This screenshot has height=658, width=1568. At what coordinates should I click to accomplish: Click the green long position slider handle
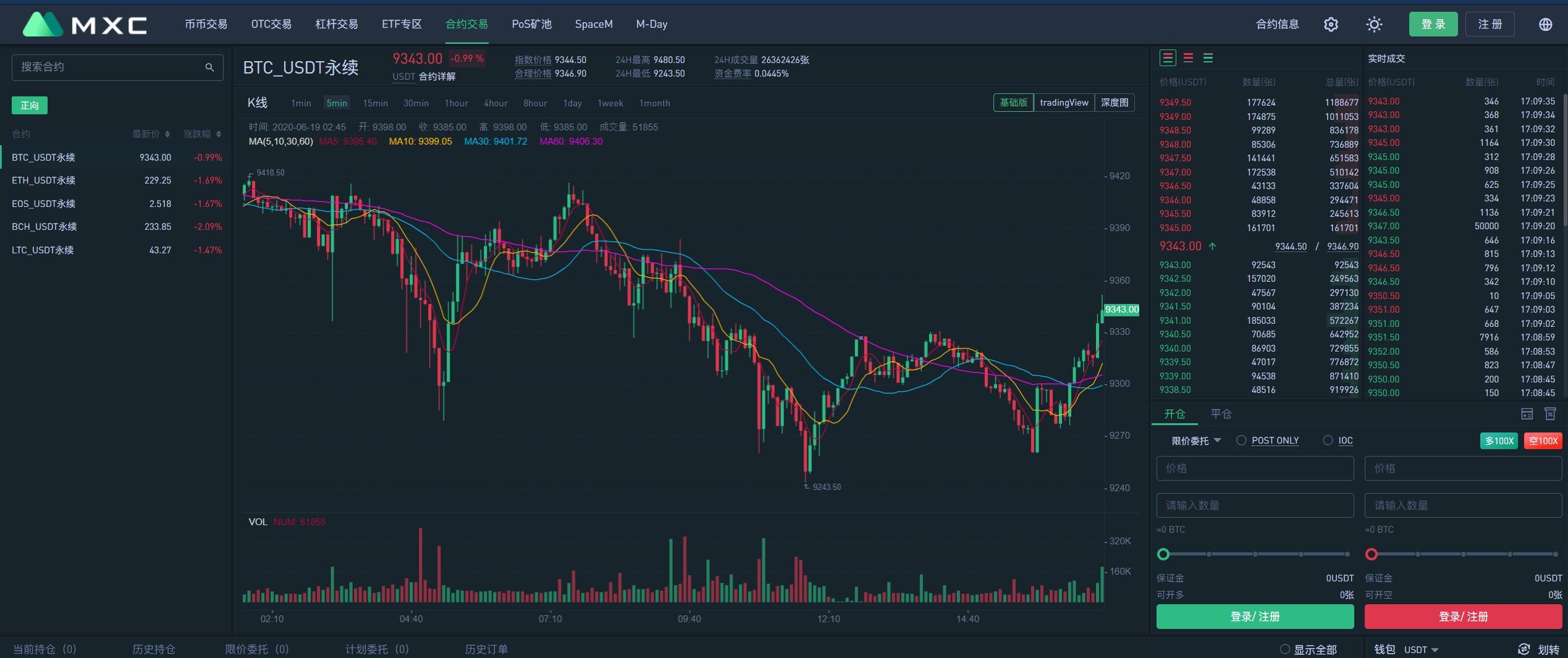pos(1163,554)
